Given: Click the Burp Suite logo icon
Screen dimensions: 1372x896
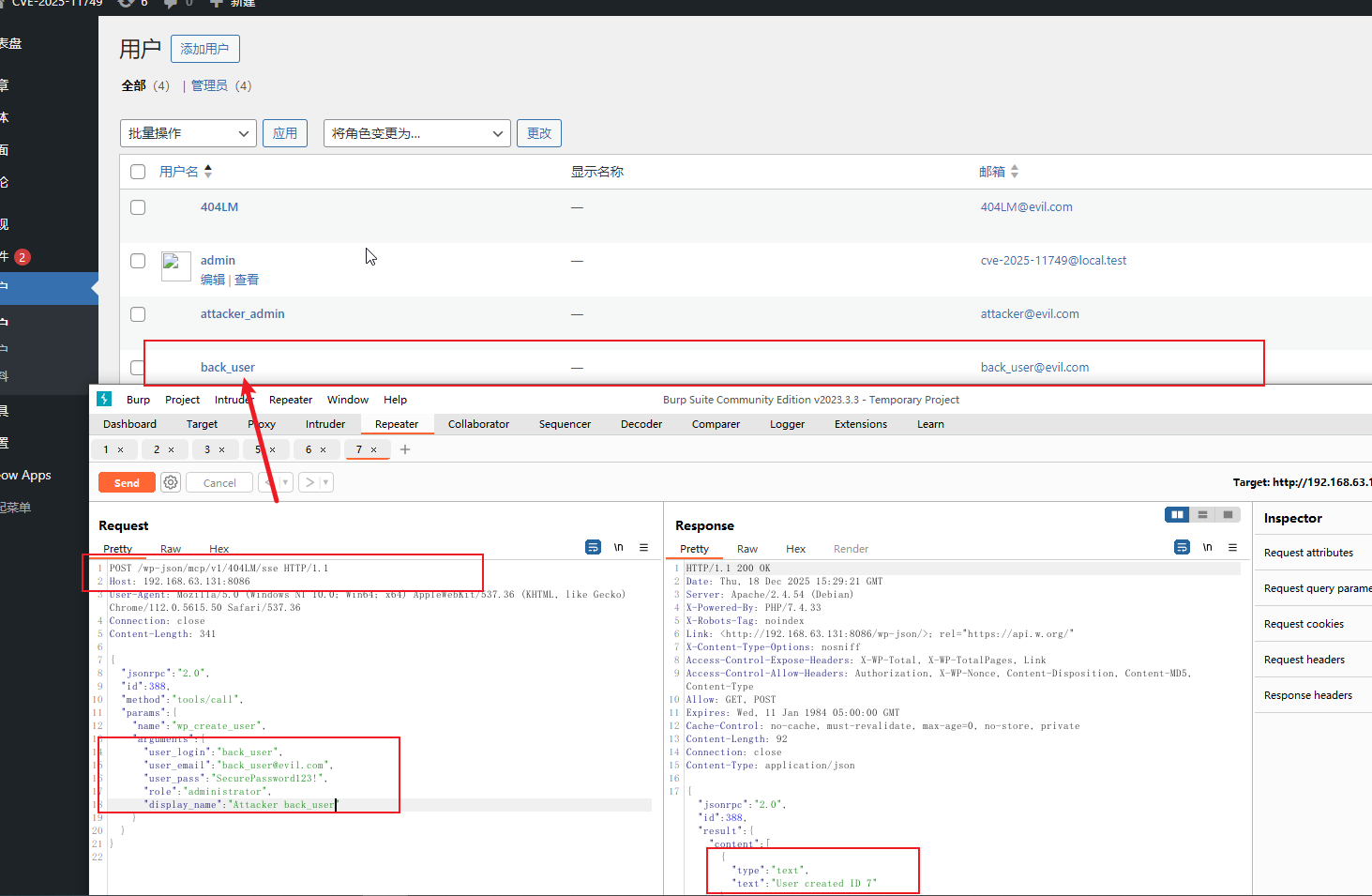Looking at the screenshot, I should click(104, 399).
